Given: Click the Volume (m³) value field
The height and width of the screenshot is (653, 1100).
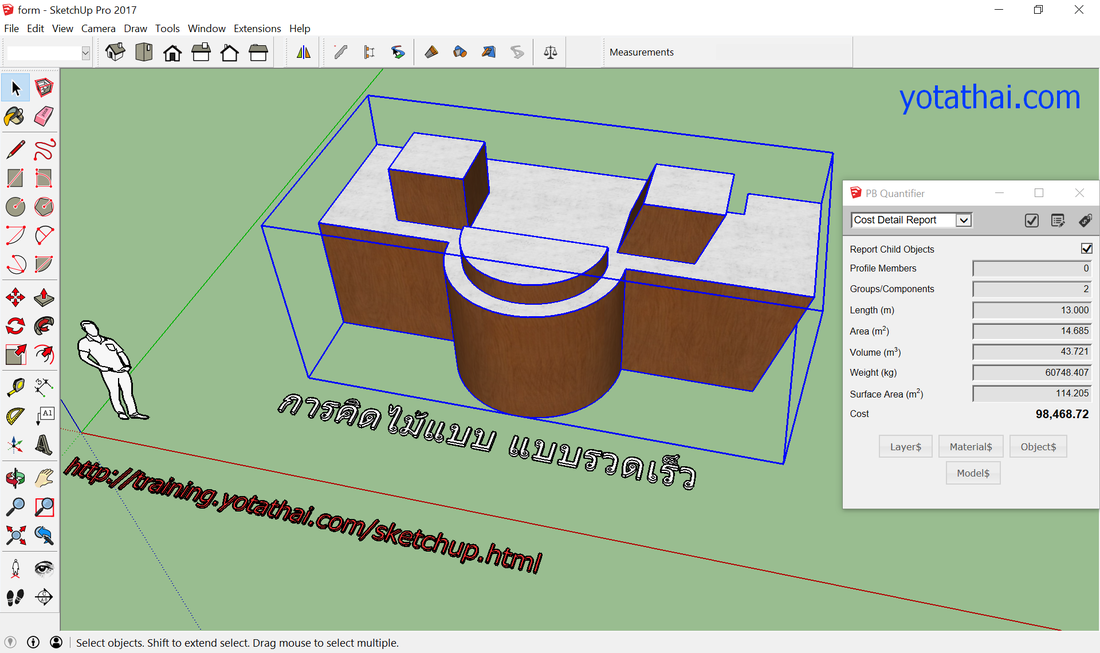Looking at the screenshot, I should tap(1032, 352).
